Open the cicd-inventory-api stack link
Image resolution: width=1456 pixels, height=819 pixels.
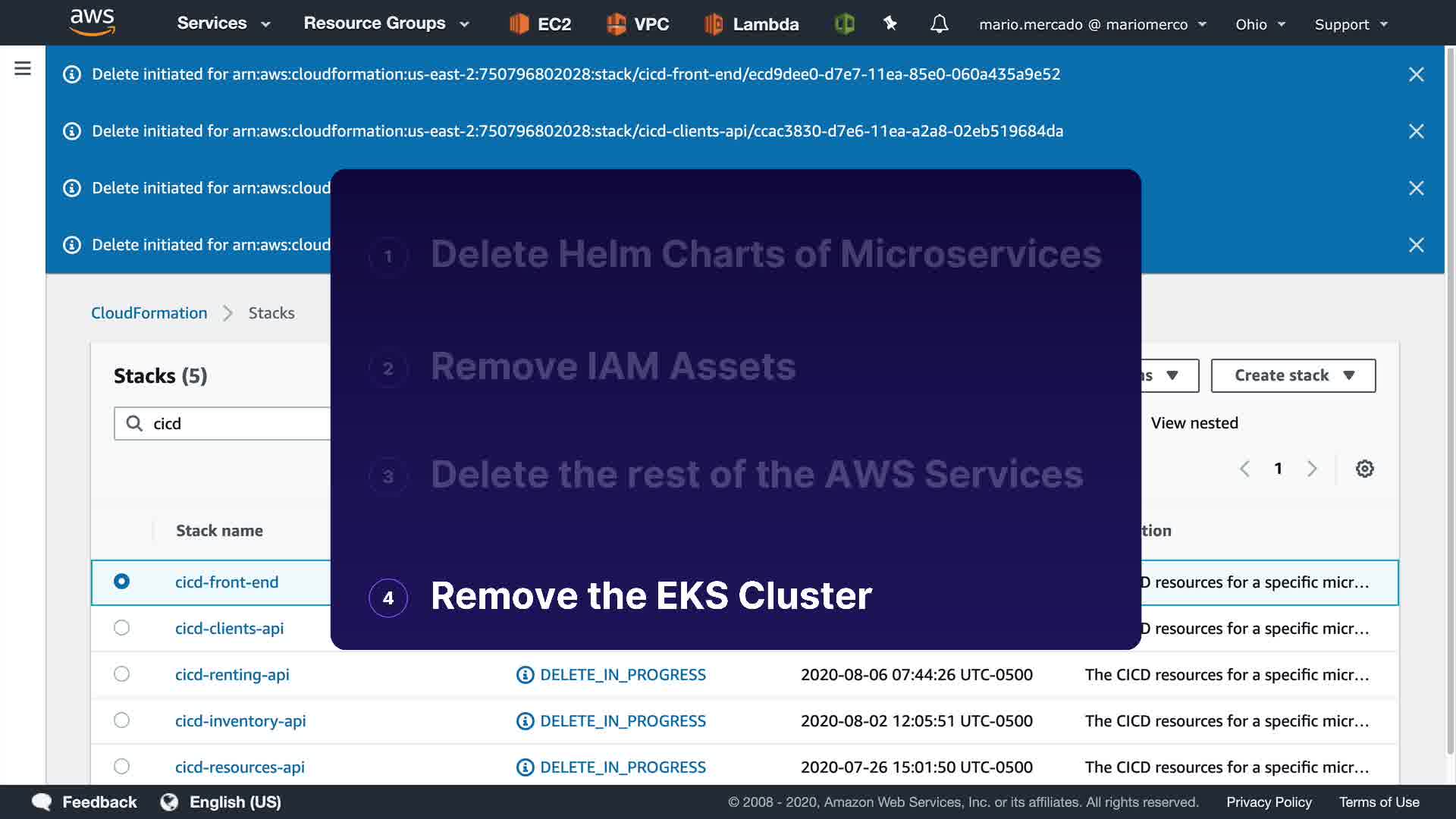pos(240,721)
